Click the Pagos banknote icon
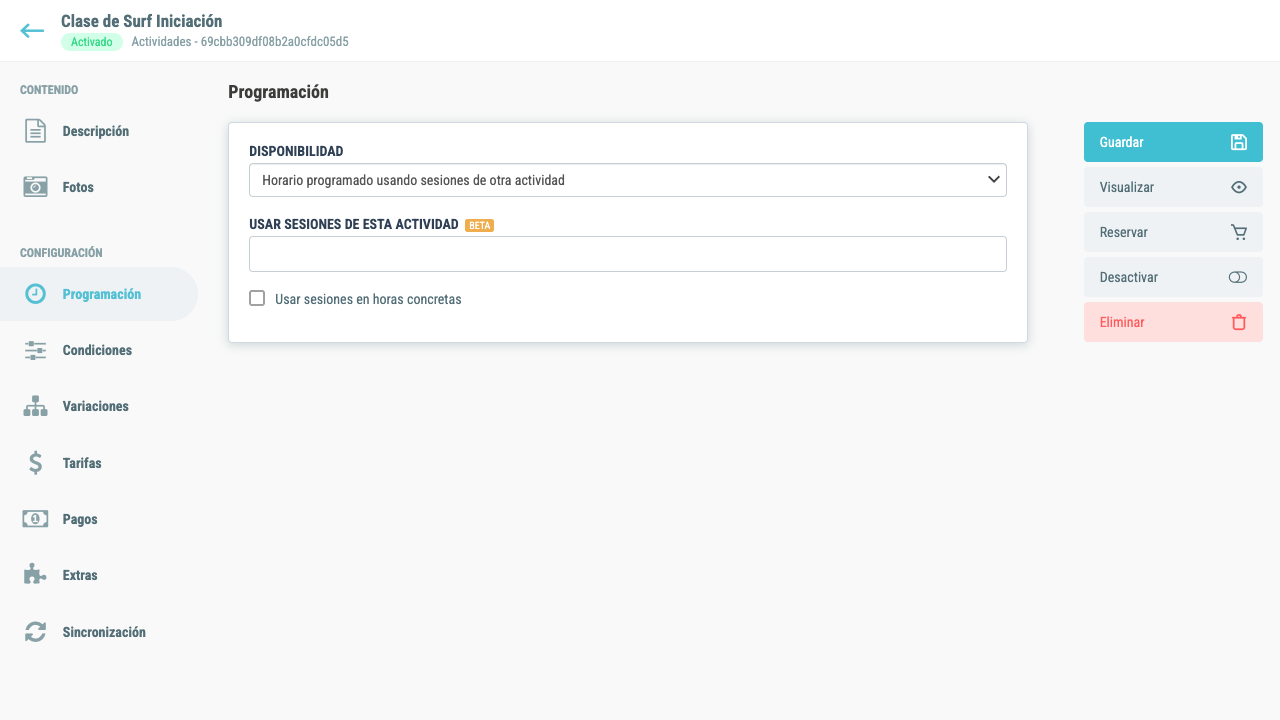The height and width of the screenshot is (720, 1280). pos(35,519)
